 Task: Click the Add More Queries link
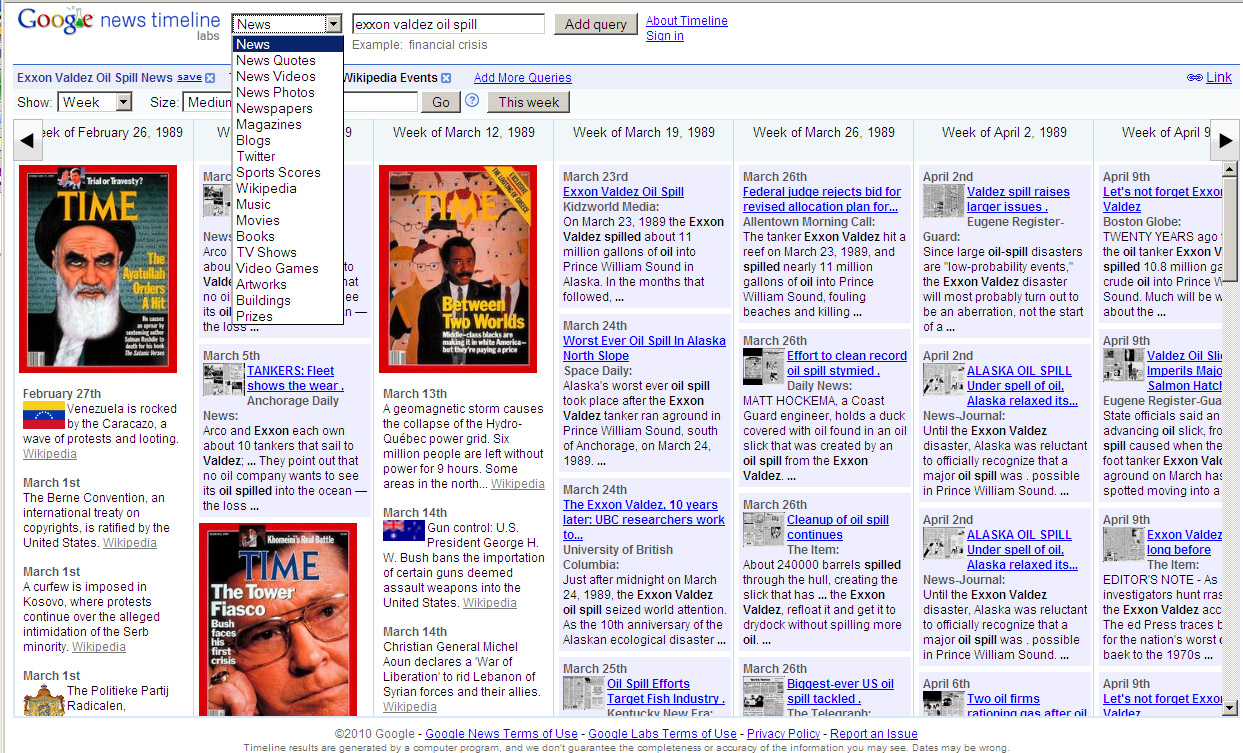[523, 78]
